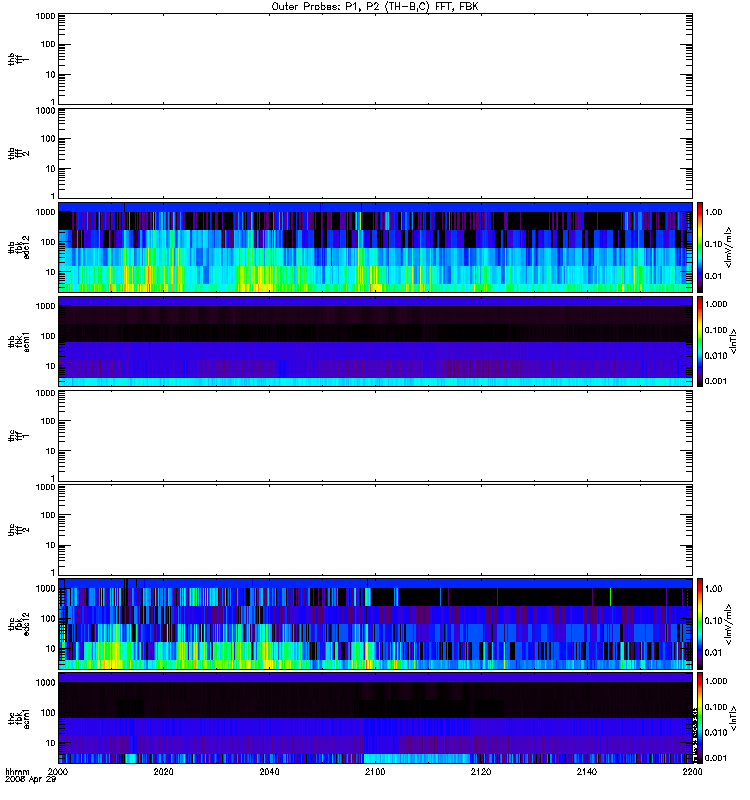Click the 'thb fbk scm1' y-axis label
750x800 pixels.
[19, 341]
